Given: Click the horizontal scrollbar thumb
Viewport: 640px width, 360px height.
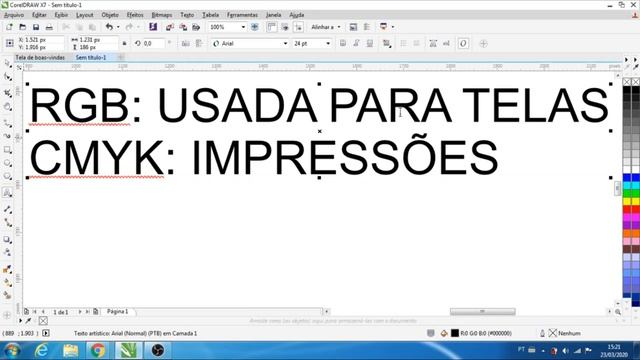Looking at the screenshot, I should (482, 311).
